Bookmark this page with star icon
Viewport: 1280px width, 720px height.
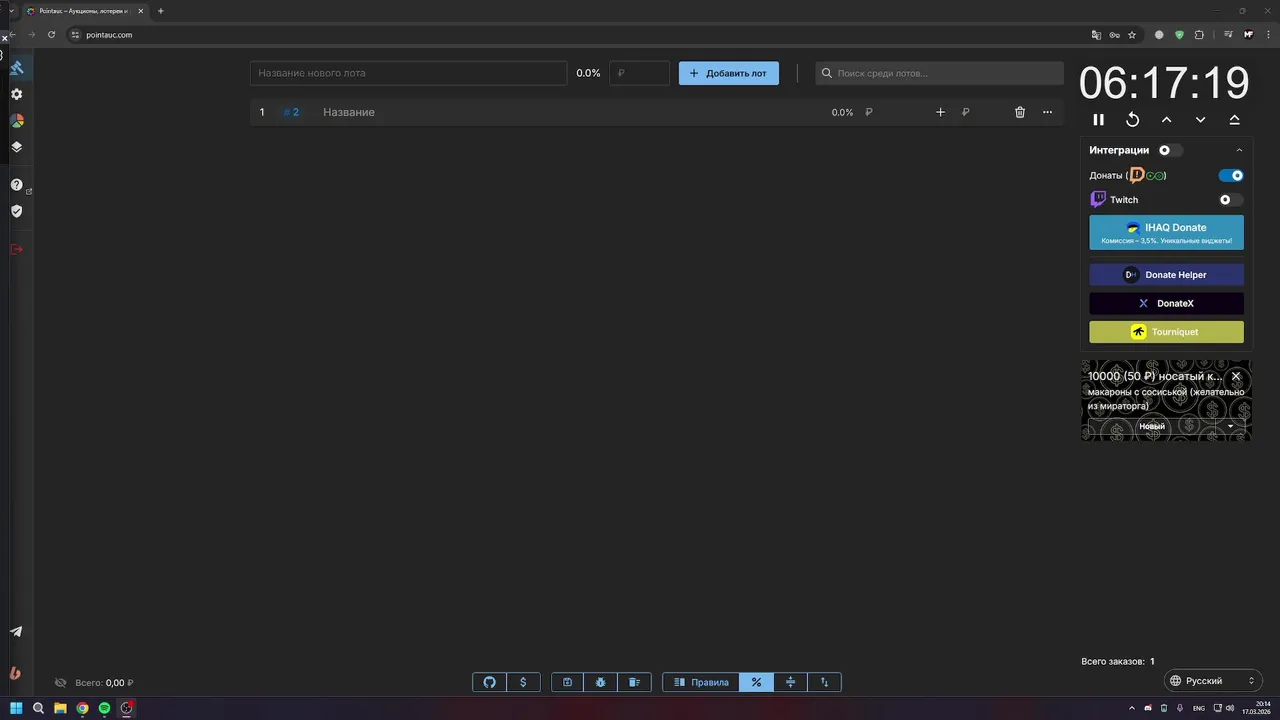click(x=1132, y=35)
